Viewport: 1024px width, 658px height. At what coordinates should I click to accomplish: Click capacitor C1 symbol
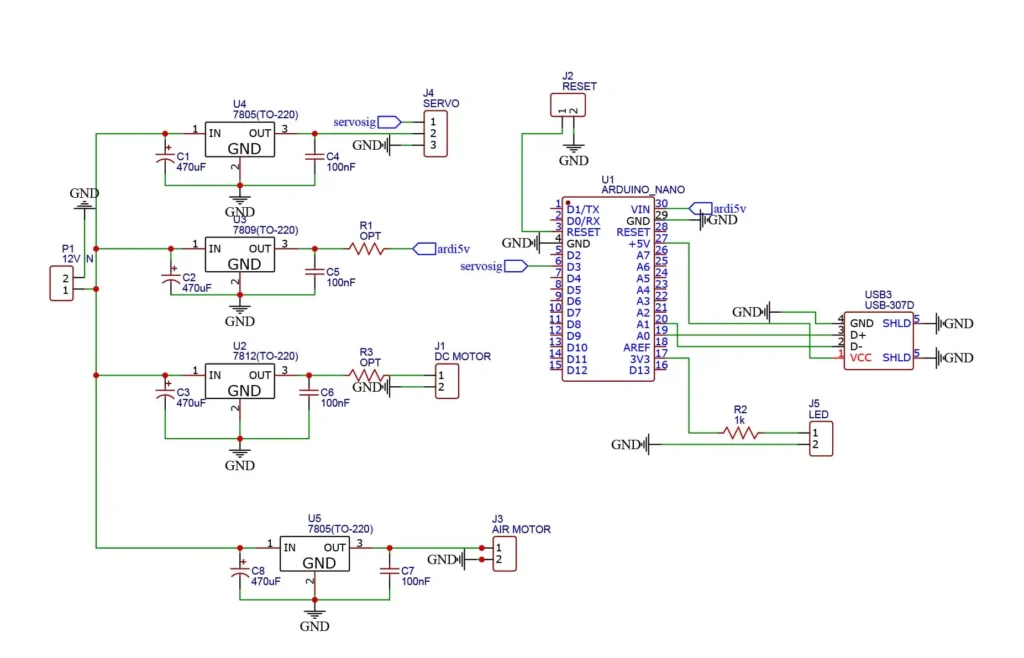(165, 157)
